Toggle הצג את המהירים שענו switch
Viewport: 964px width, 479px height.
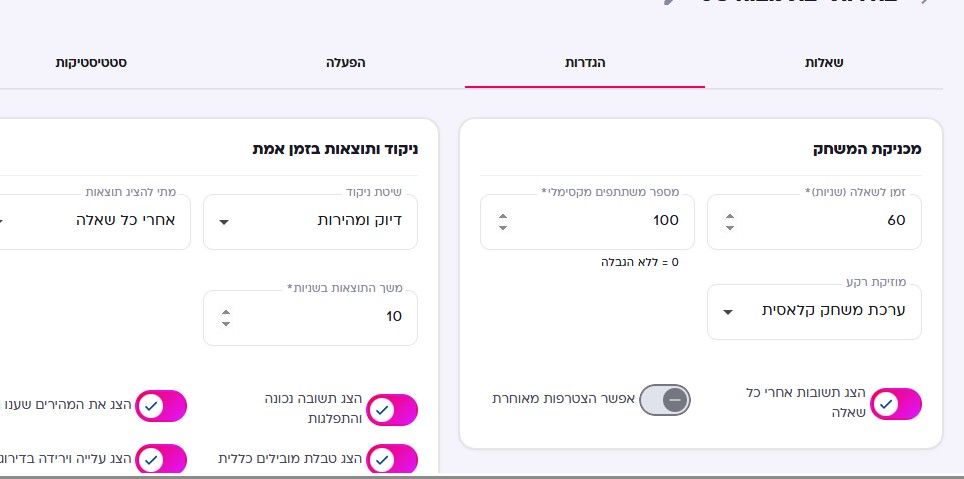(x=160, y=406)
